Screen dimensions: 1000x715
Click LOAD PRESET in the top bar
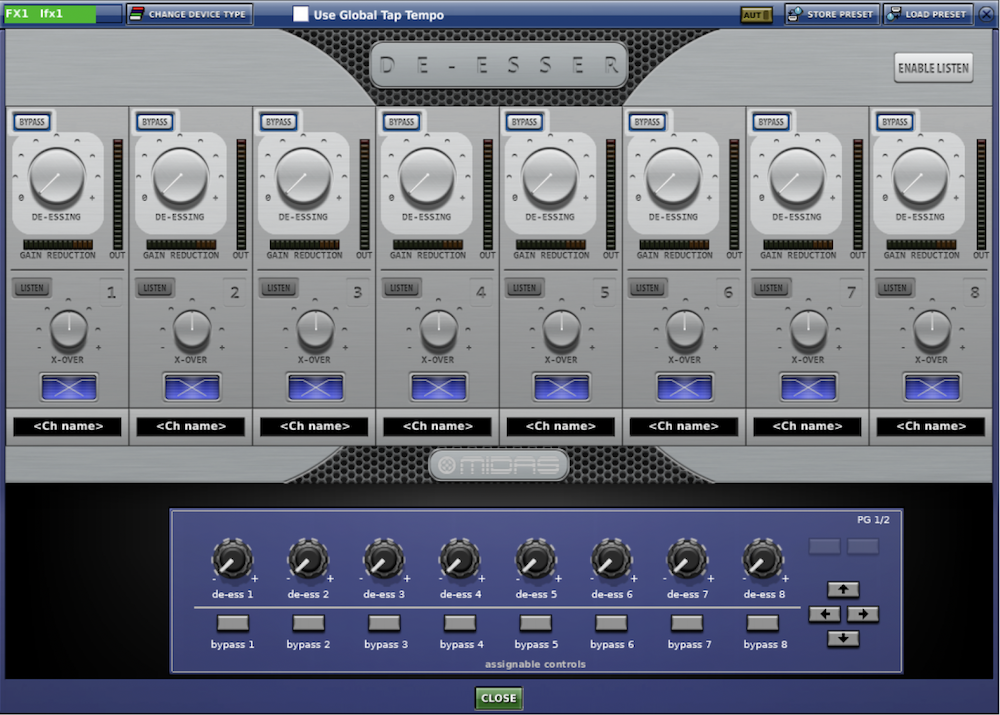tap(926, 14)
